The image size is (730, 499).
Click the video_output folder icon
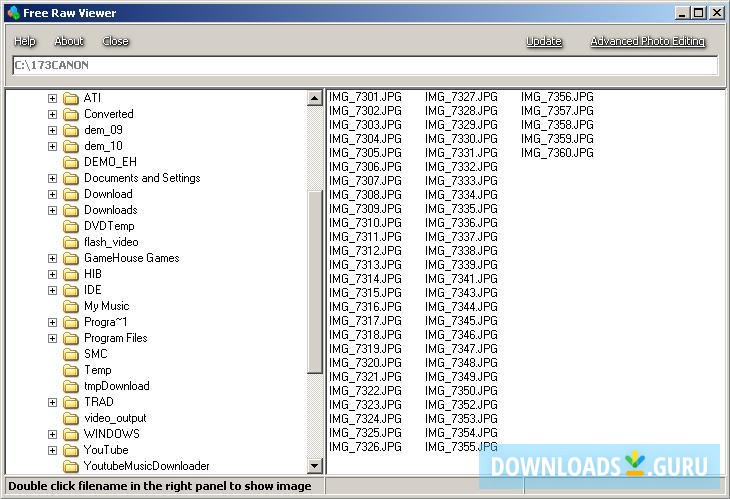(x=71, y=418)
